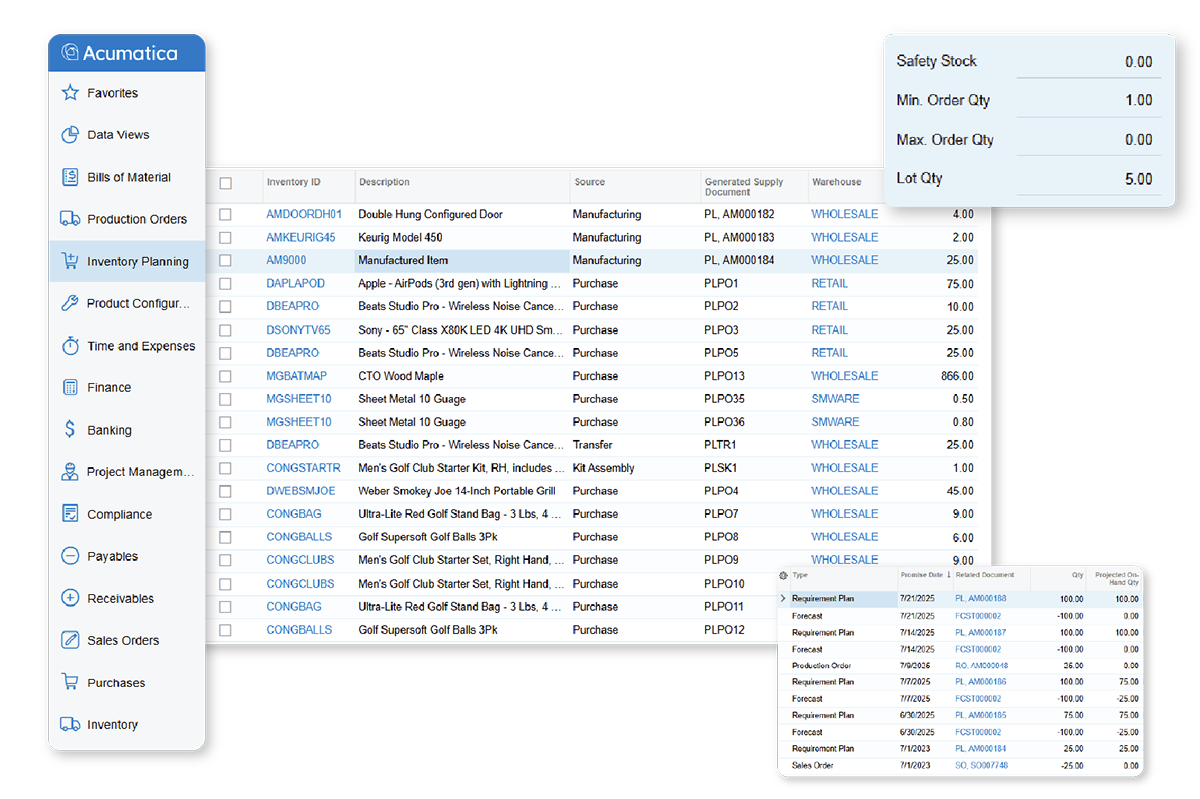1200x799 pixels.
Task: Select the 'Manufactured Item' description cell
Action: [x=462, y=260]
